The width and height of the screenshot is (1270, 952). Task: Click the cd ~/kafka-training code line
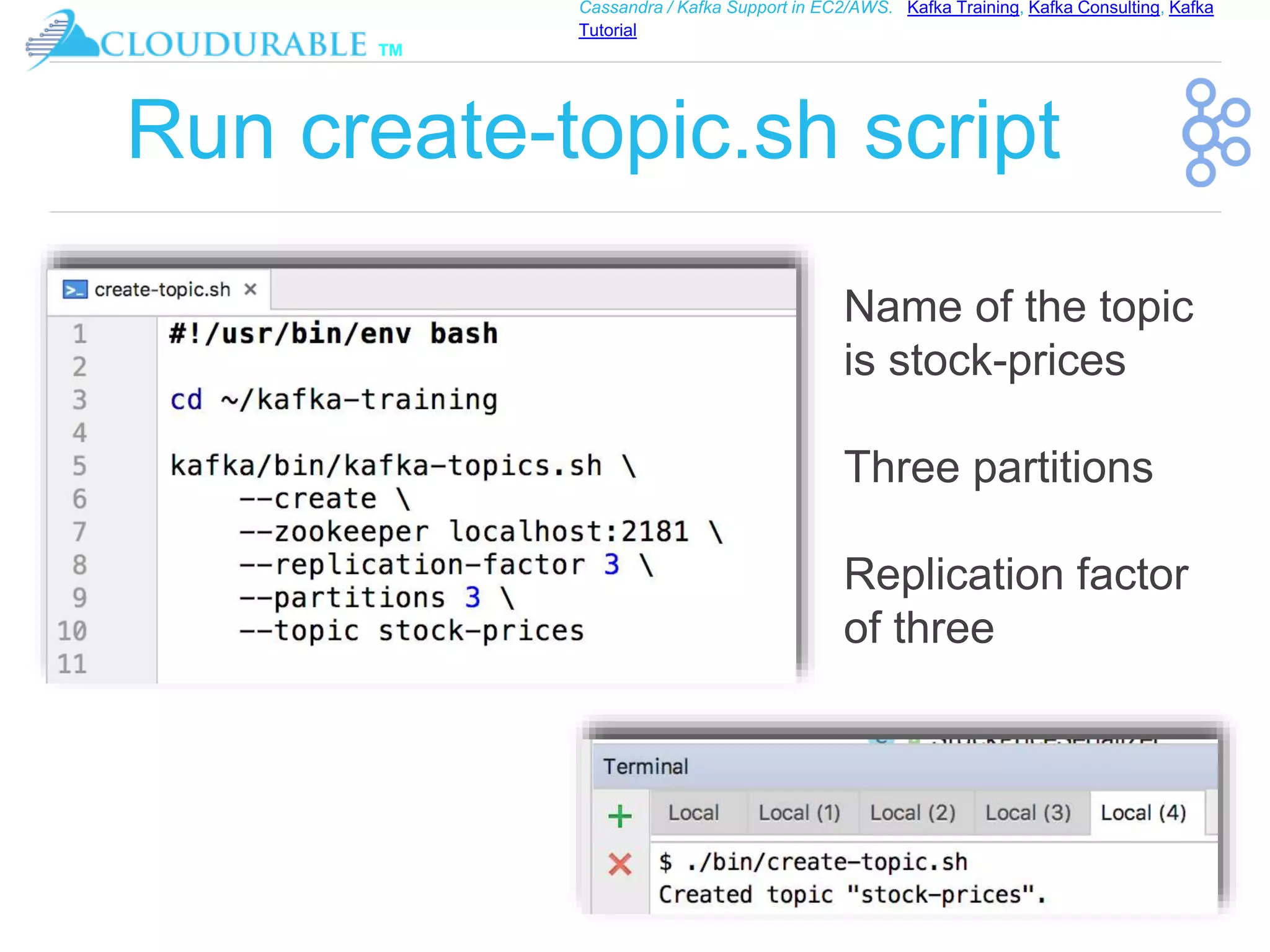click(334, 400)
